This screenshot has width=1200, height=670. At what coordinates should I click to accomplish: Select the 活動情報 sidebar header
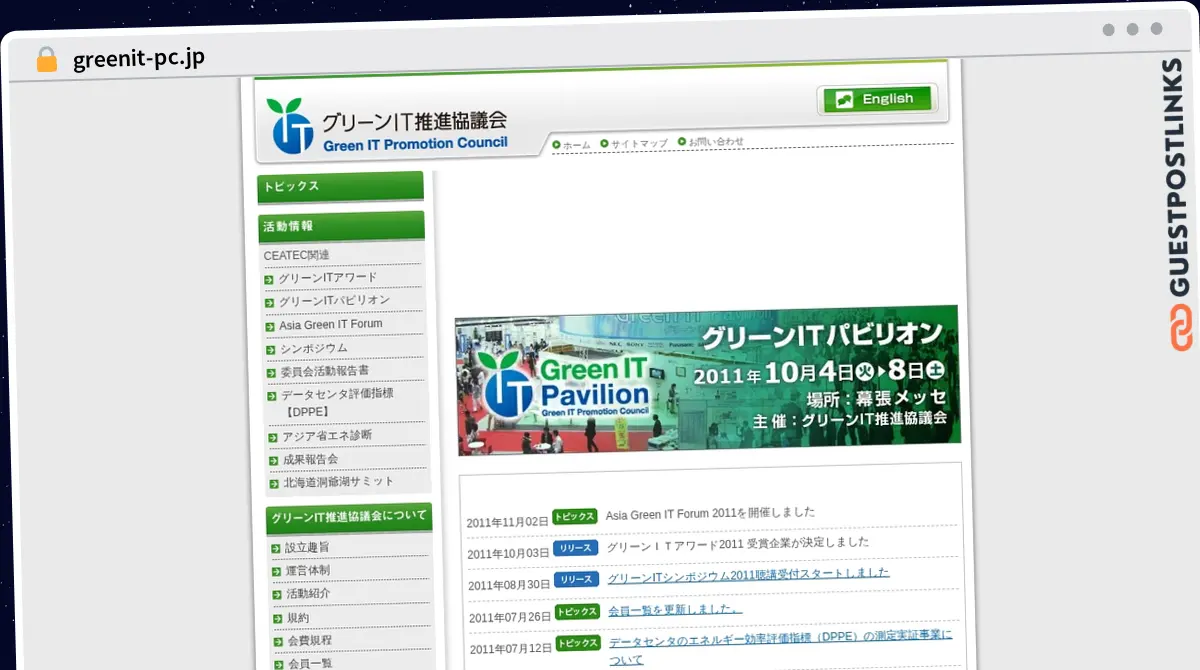341,226
